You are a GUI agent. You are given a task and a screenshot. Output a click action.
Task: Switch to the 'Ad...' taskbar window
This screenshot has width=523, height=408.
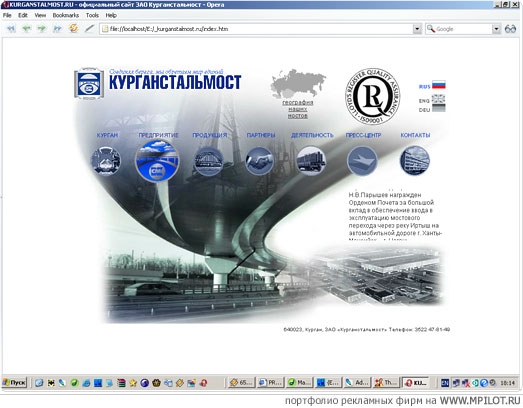(357, 383)
